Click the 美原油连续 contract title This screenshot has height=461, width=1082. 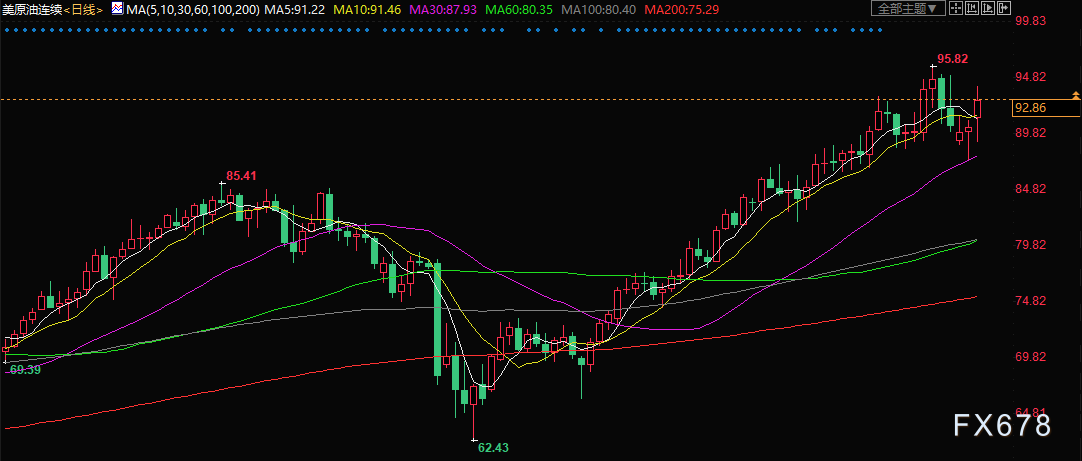click(x=31, y=10)
